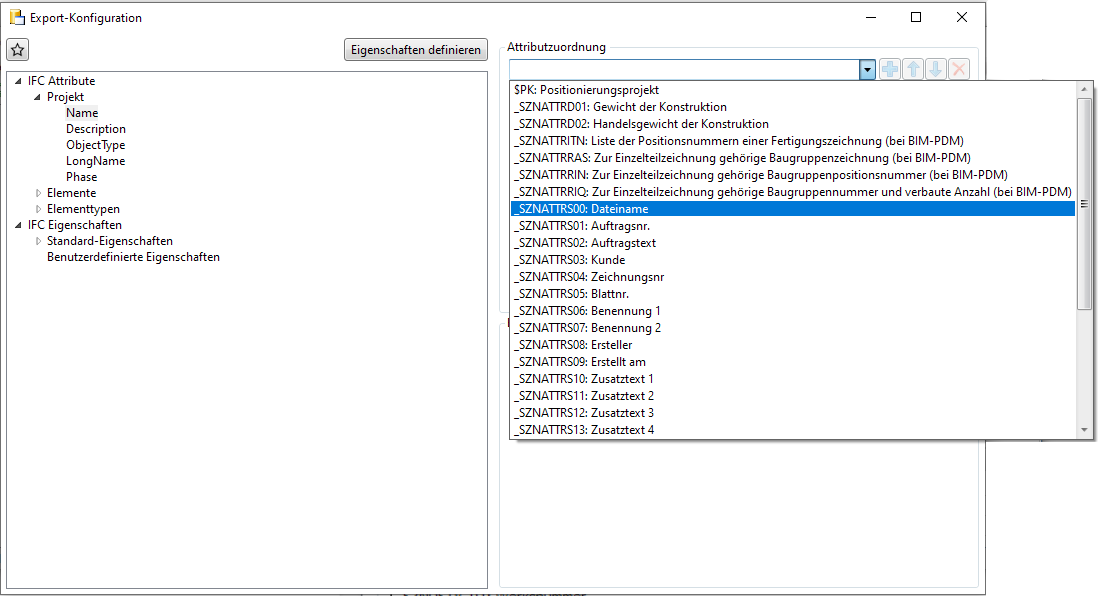Choose _SZNATTRS11: Zusatztext 2 entry

(793, 396)
